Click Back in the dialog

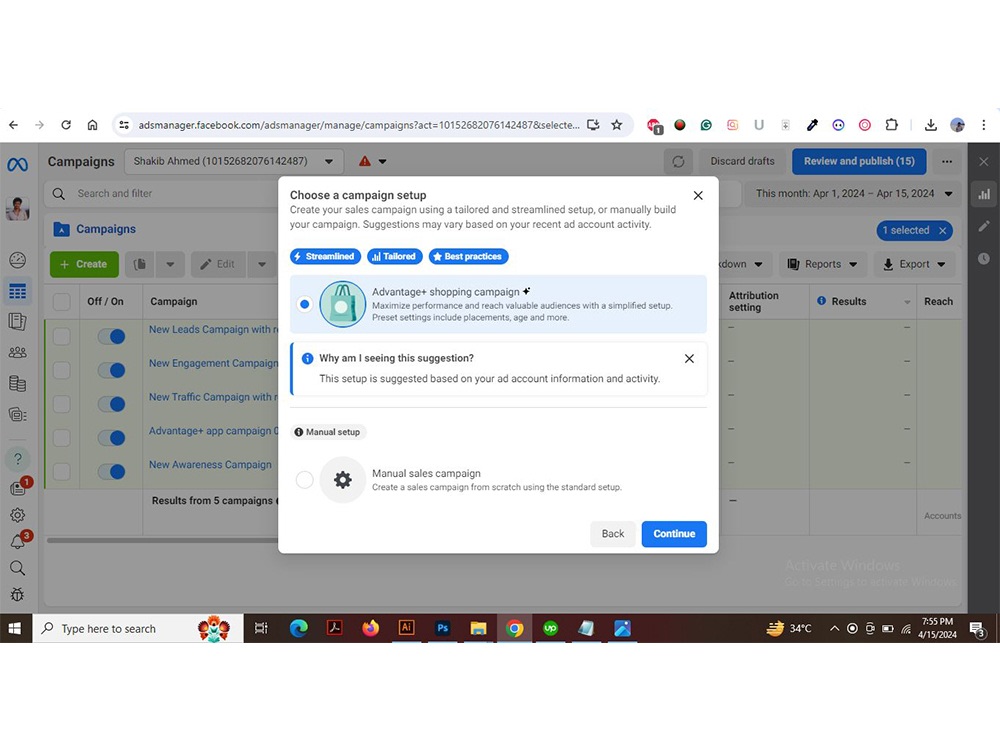613,534
